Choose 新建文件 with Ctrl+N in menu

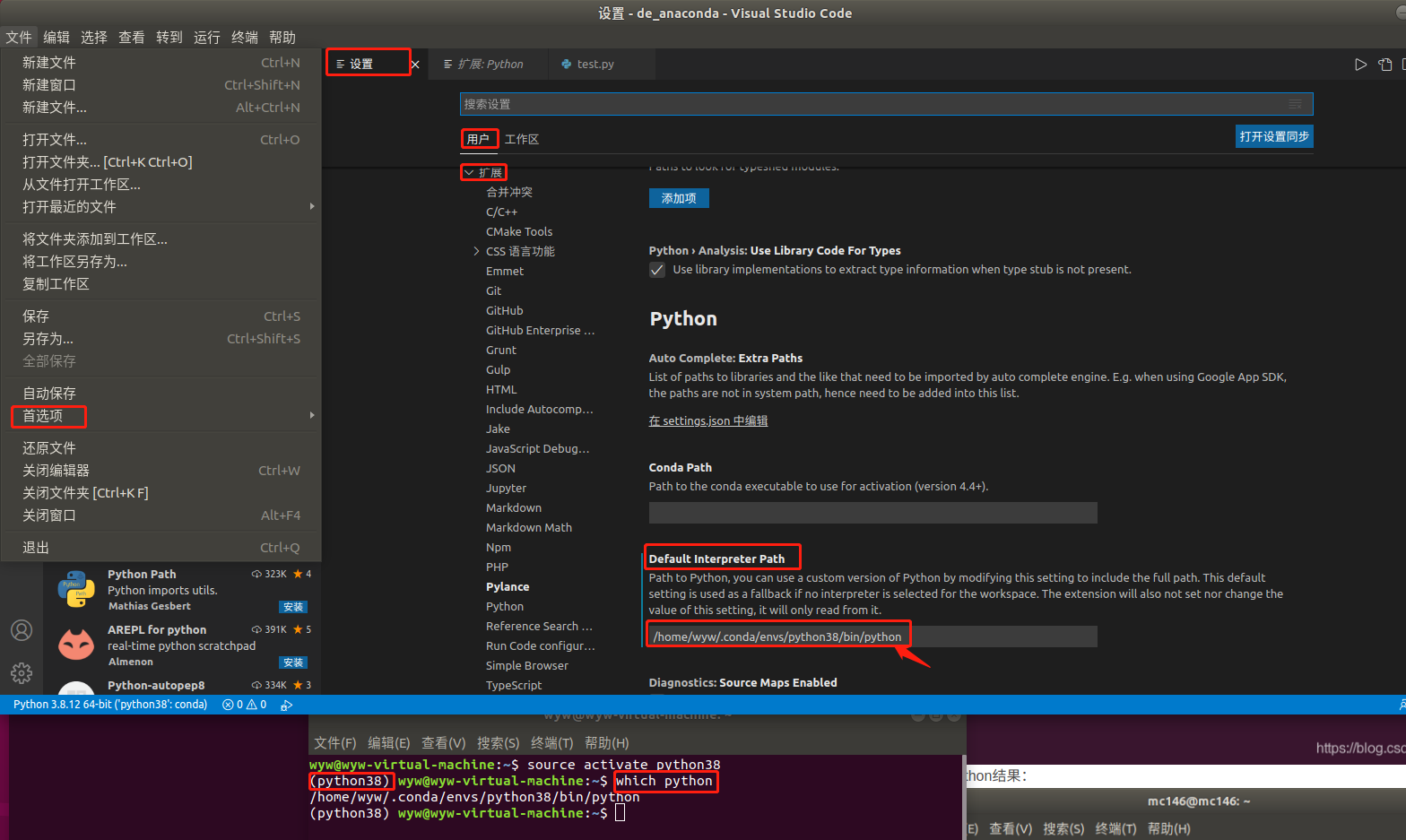[x=161, y=63]
